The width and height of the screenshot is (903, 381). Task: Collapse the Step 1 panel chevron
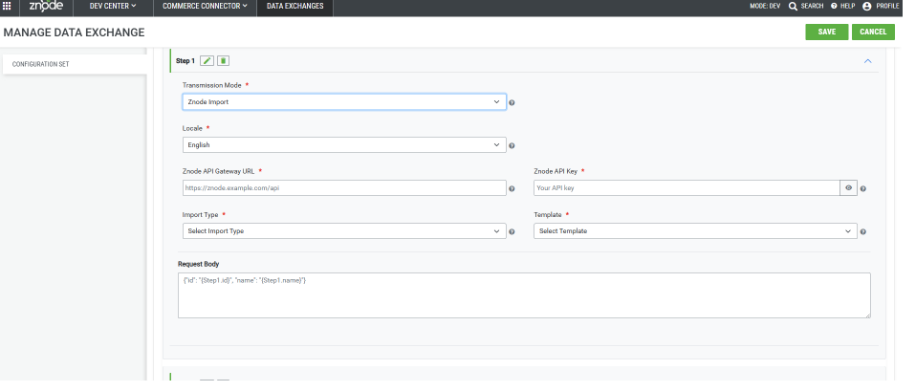pos(868,60)
